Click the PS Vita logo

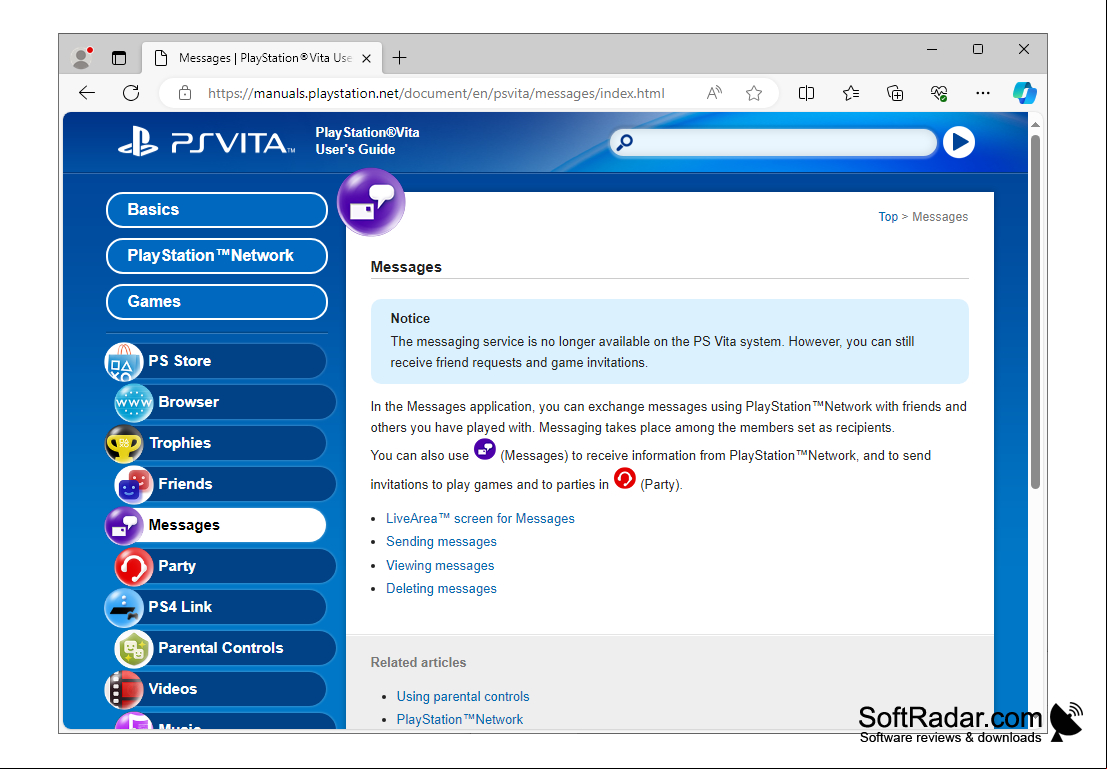207,142
